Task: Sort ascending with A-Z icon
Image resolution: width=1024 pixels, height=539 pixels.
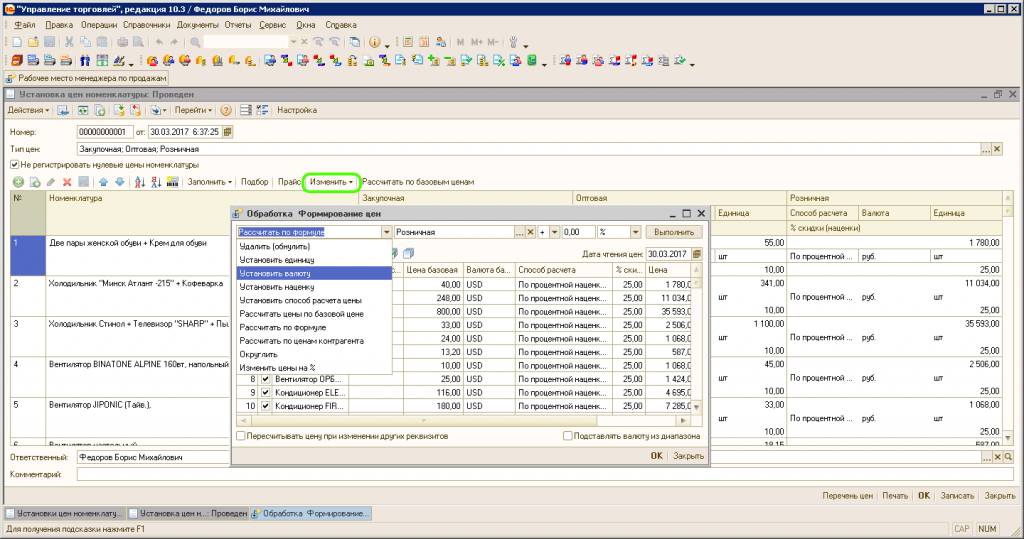Action: pyautogui.click(x=140, y=182)
